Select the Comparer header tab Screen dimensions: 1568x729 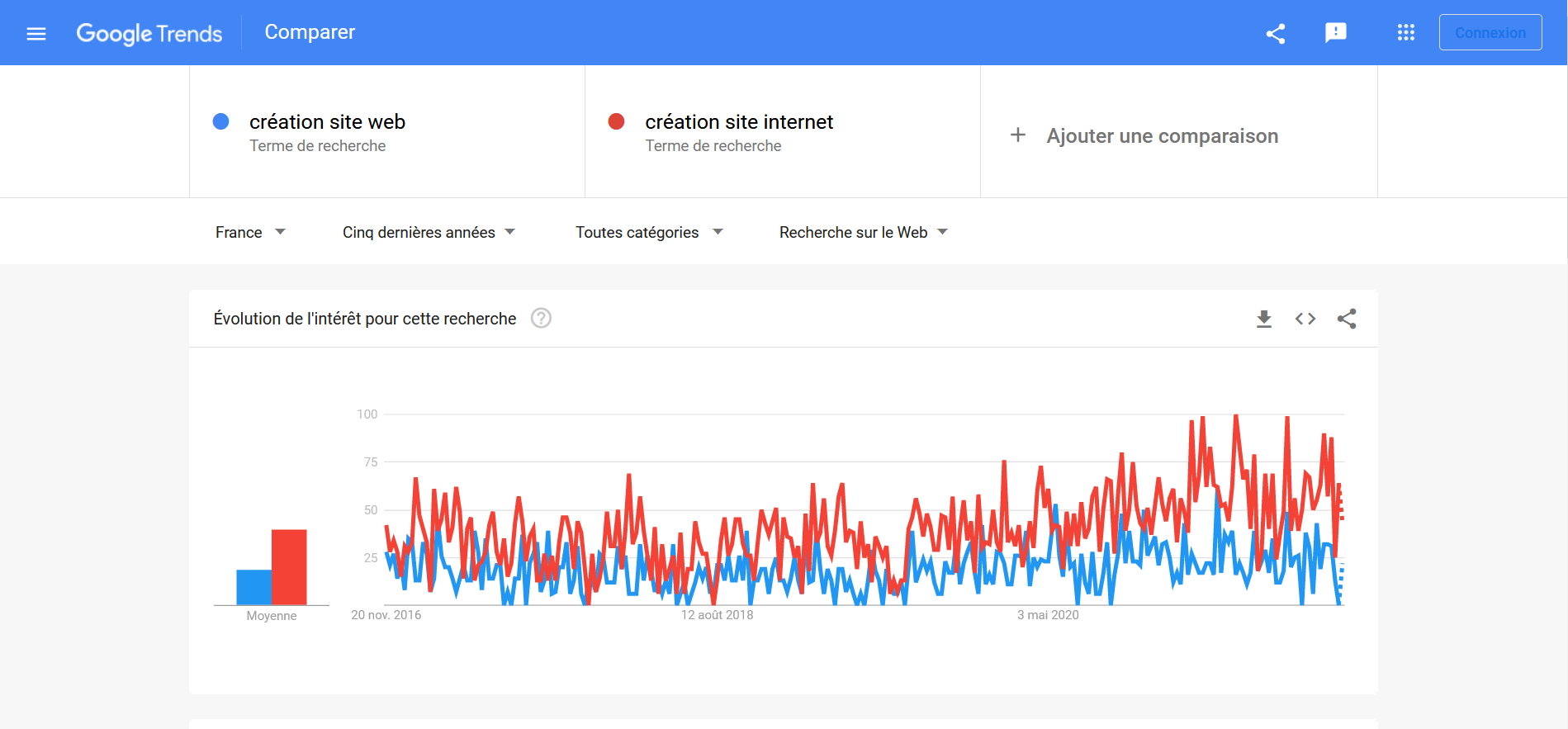coord(310,32)
